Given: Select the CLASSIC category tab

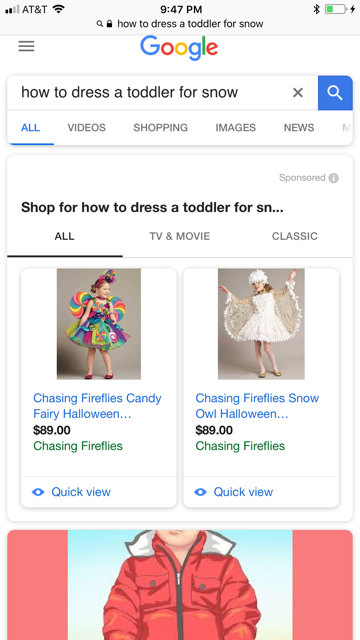Looking at the screenshot, I should (x=295, y=236).
